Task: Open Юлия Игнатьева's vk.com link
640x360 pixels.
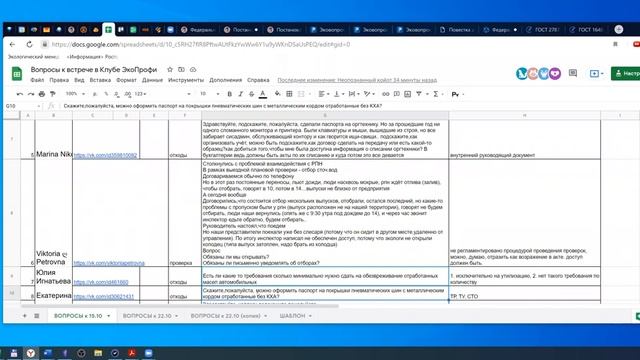Action: (x=101, y=282)
